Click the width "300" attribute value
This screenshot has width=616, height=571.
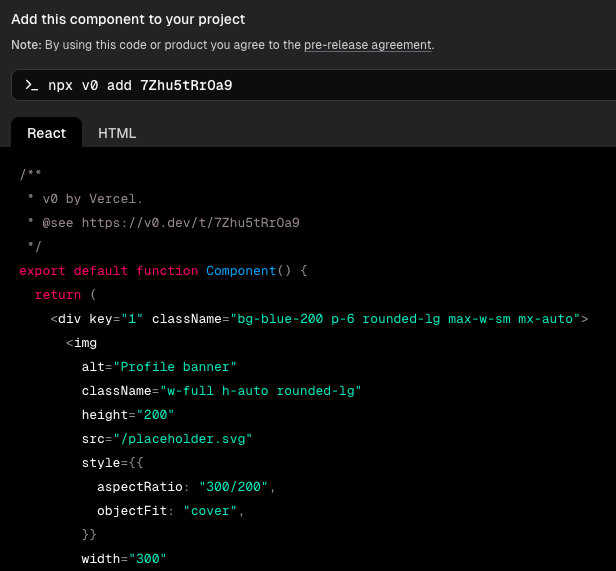point(147,559)
